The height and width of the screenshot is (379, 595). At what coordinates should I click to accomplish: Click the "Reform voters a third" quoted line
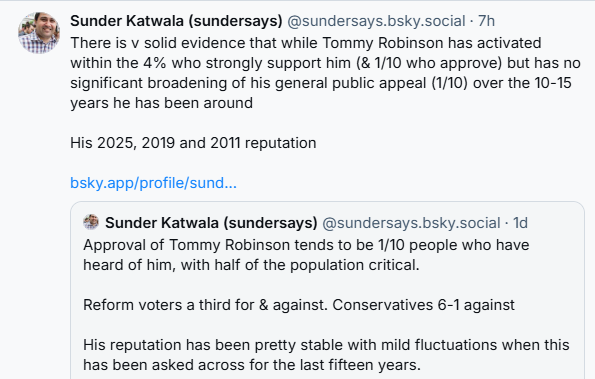(299, 305)
